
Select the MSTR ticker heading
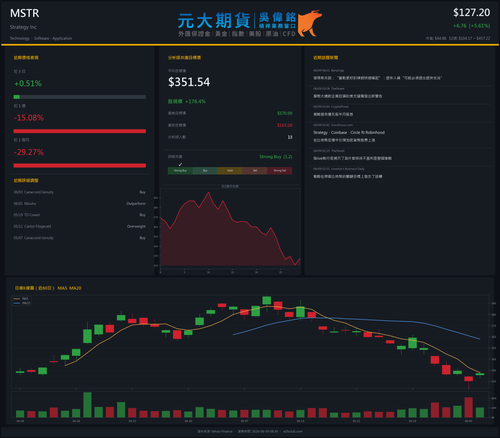(x=25, y=13)
